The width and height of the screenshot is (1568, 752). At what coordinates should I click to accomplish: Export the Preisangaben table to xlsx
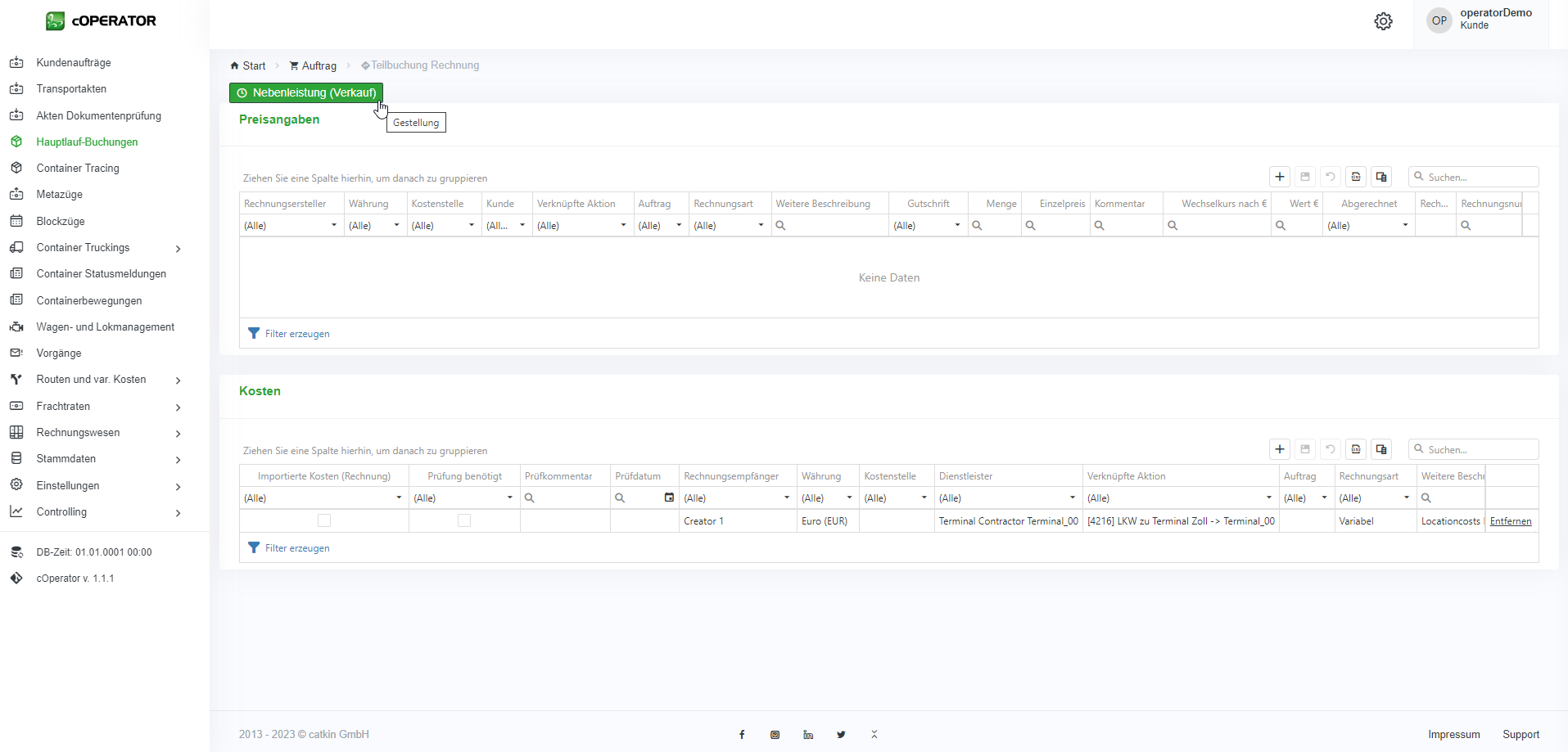pyautogui.click(x=1356, y=177)
